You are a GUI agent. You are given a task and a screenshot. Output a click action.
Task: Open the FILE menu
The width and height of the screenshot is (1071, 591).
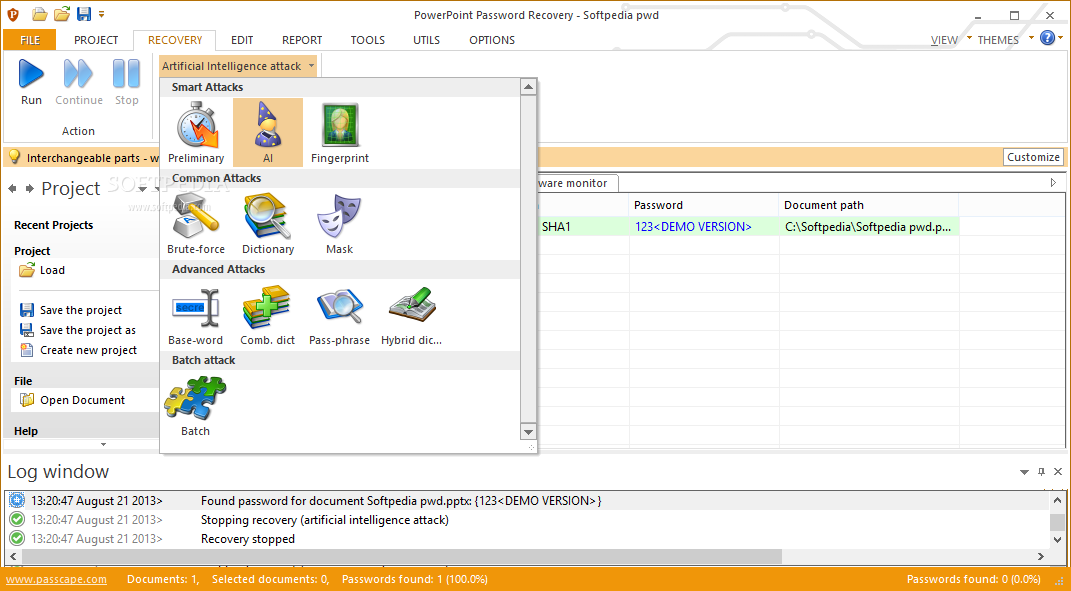pyautogui.click(x=30, y=40)
